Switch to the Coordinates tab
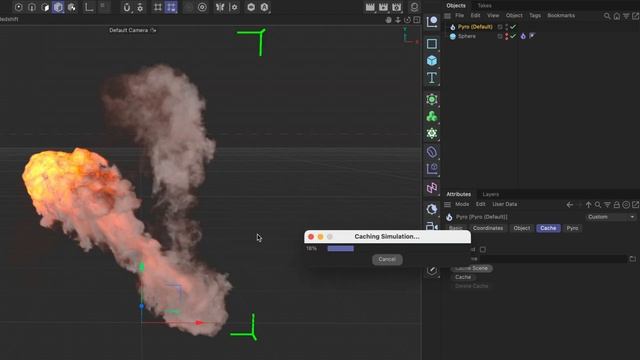 click(488, 228)
